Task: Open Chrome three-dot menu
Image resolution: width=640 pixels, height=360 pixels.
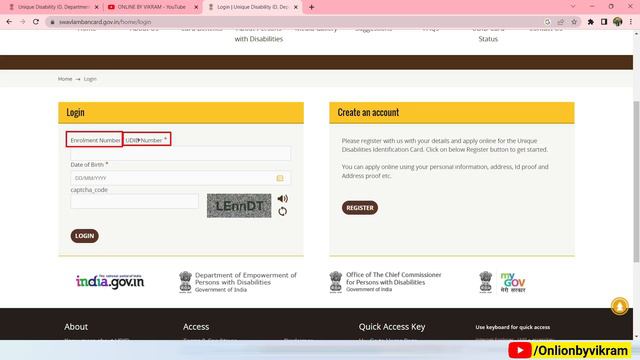Action: [x=631, y=22]
